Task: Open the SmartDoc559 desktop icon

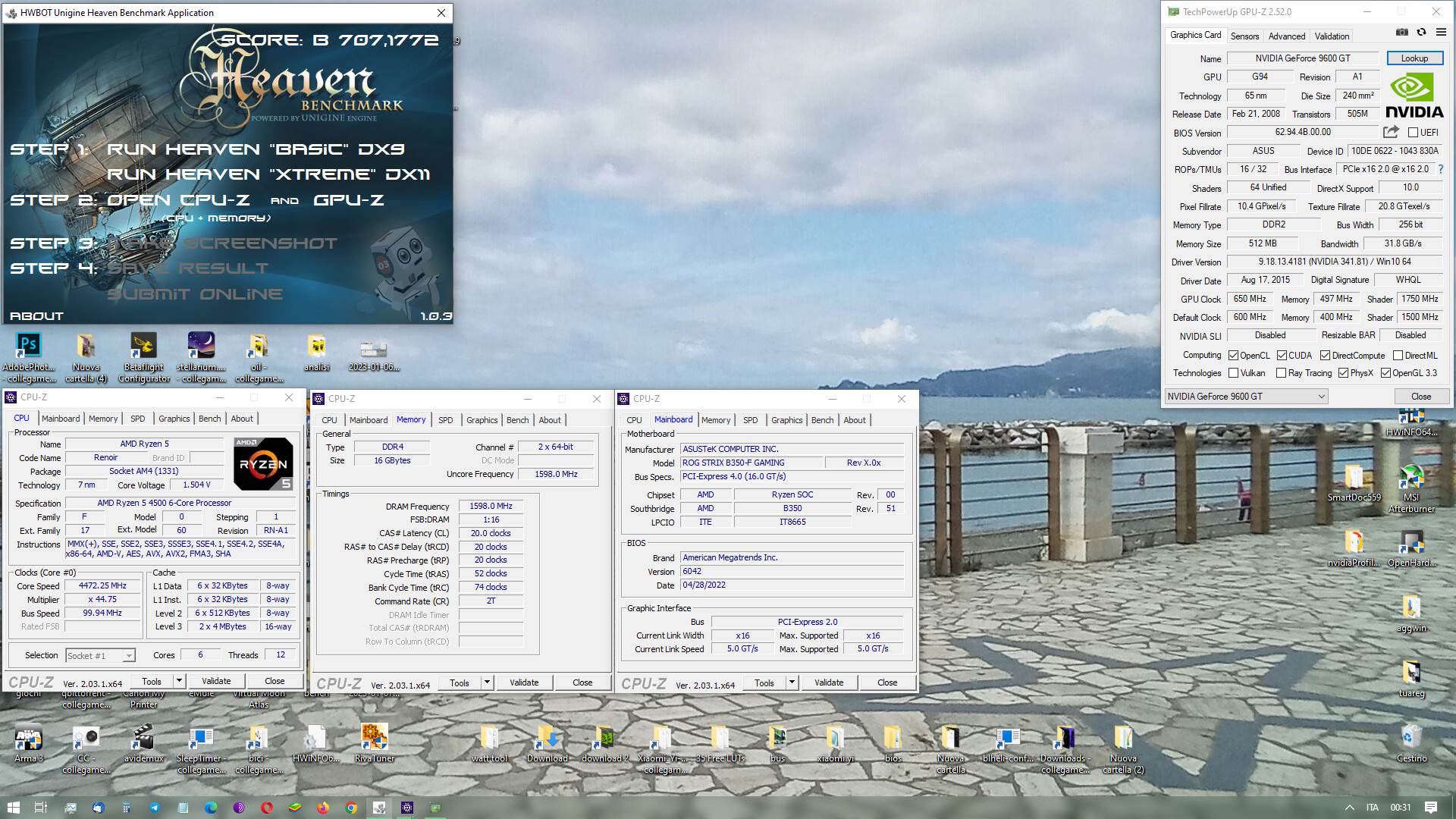Action: click(1354, 484)
